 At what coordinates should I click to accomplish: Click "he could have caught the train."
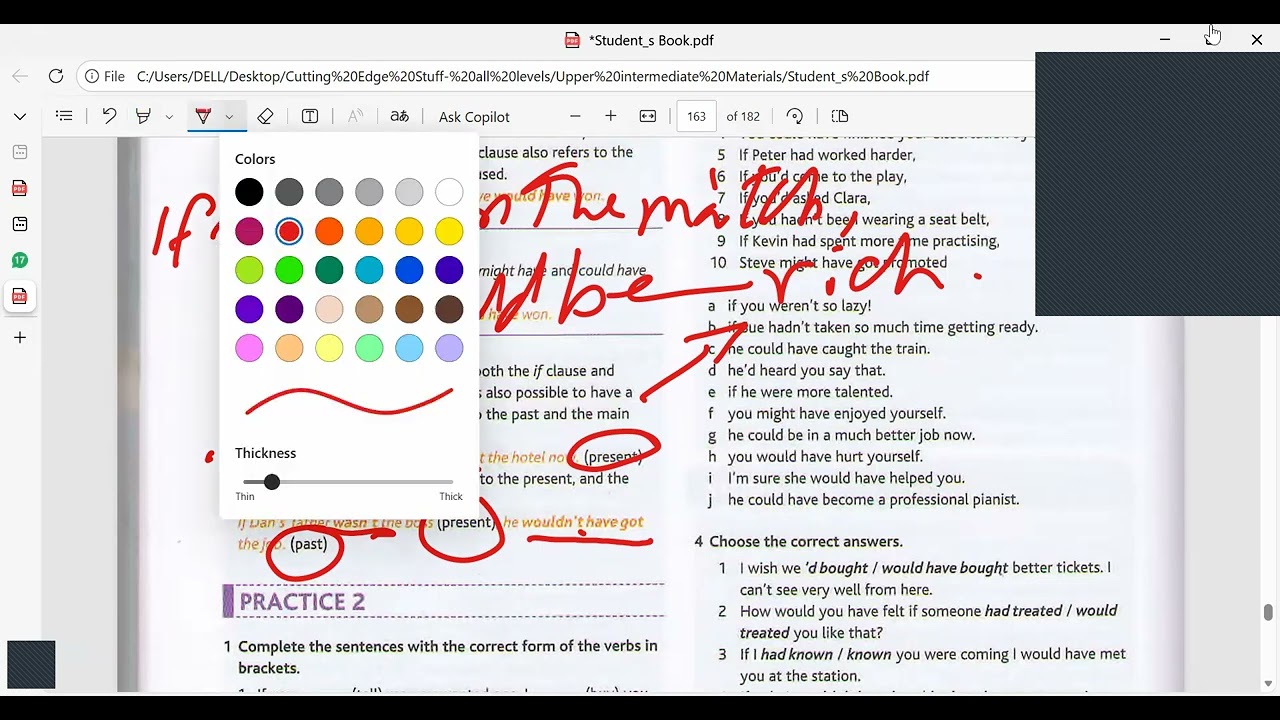tap(829, 349)
